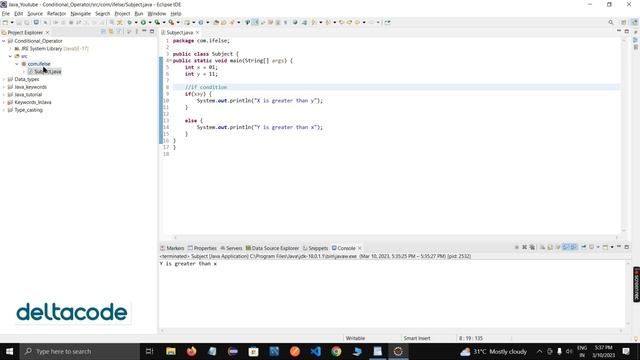Click the Display Selected Console icon
640x360 pixels.
pos(591,247)
